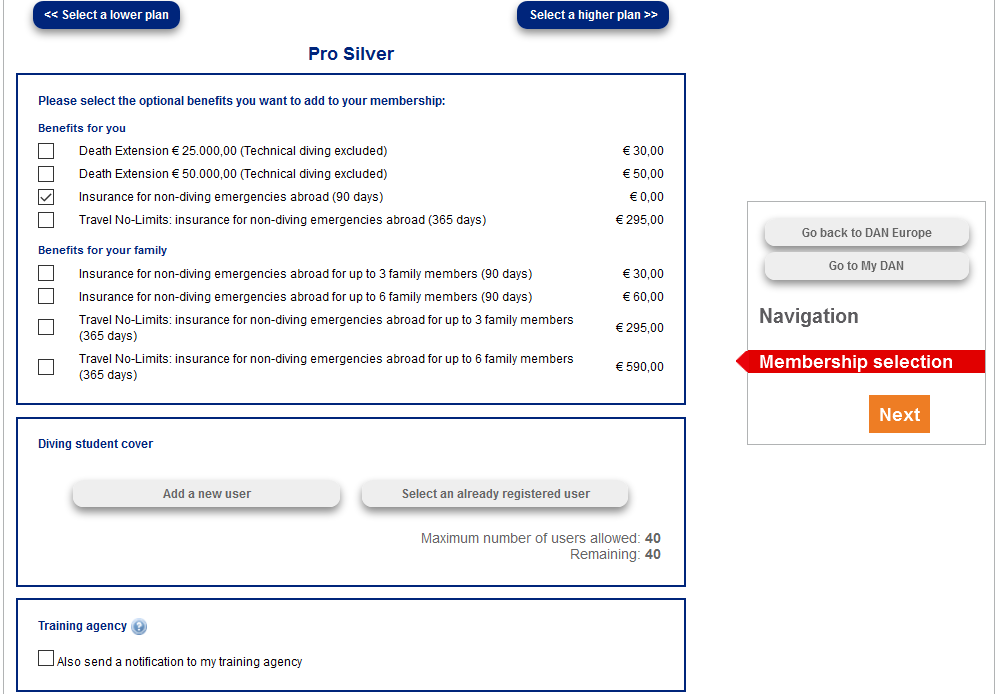Check Death Extension € 25.000,00 option
This screenshot has width=997, height=694.
pyautogui.click(x=46, y=151)
